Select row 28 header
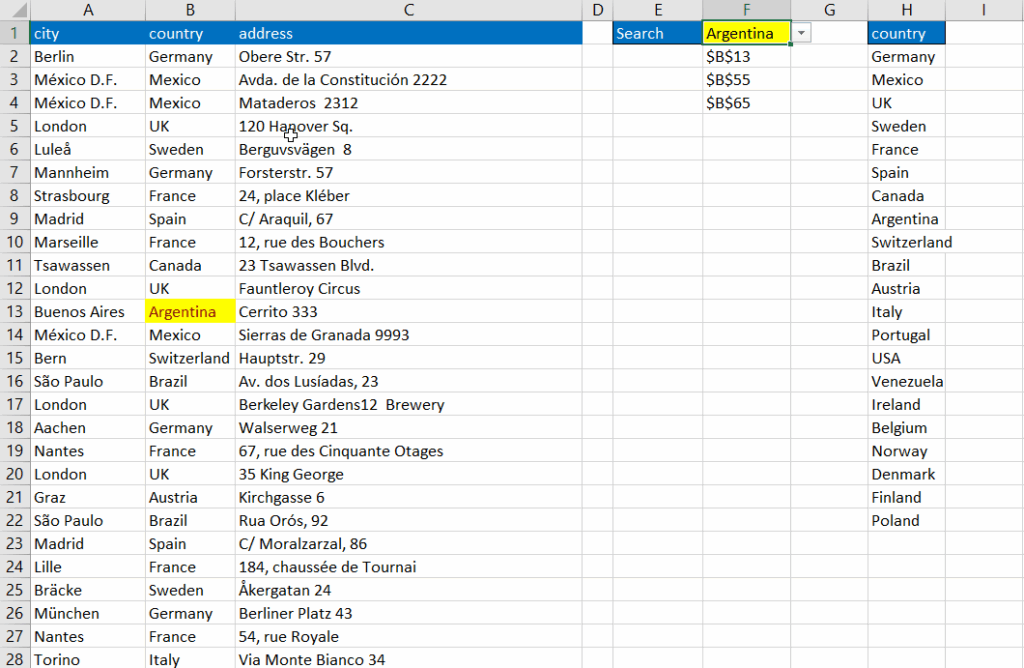The height and width of the screenshot is (668, 1024). point(14,659)
